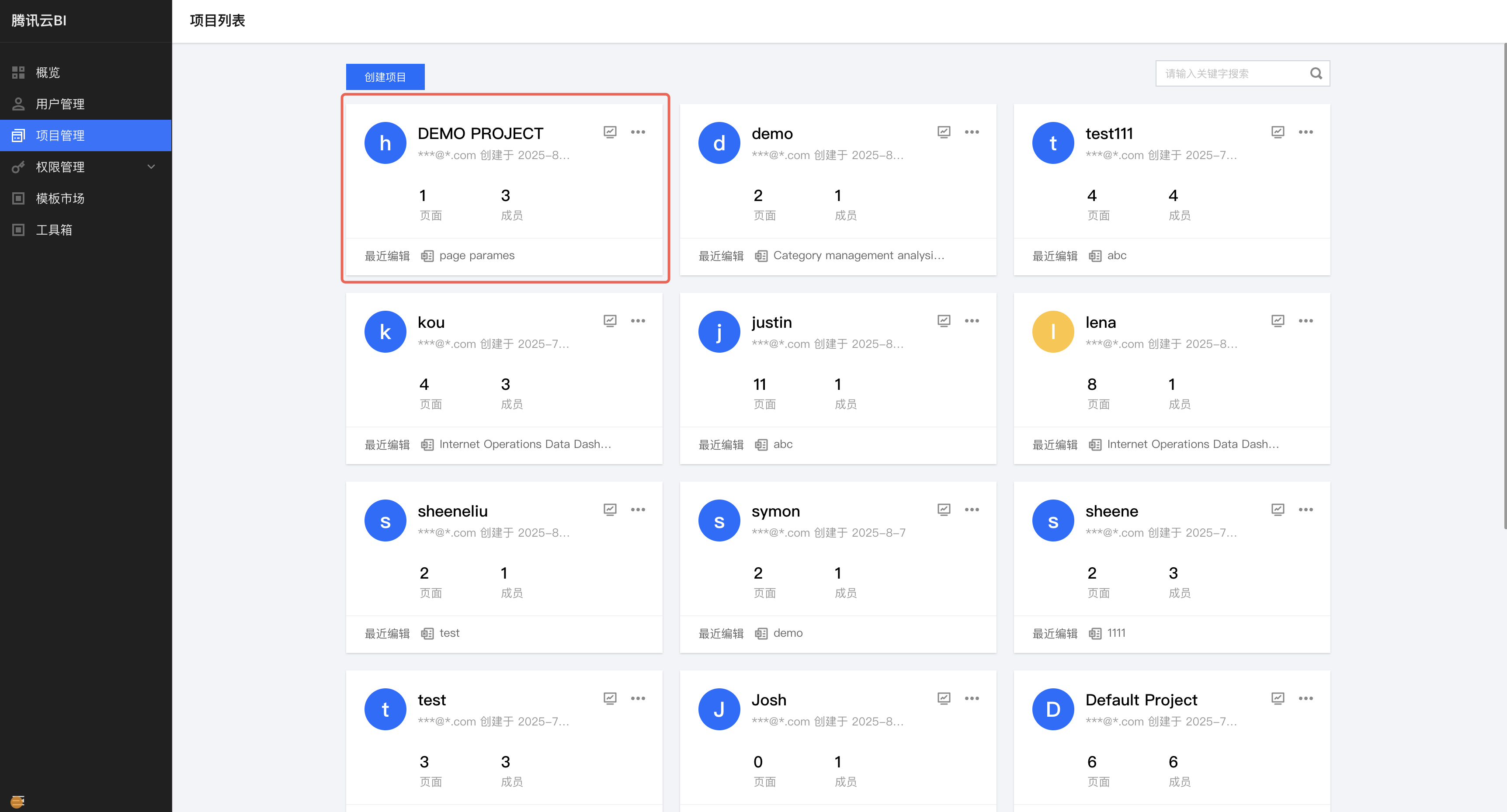Screen dimensions: 1507x812
Task: Click chart icon on Default Project card
Action: click(1278, 698)
